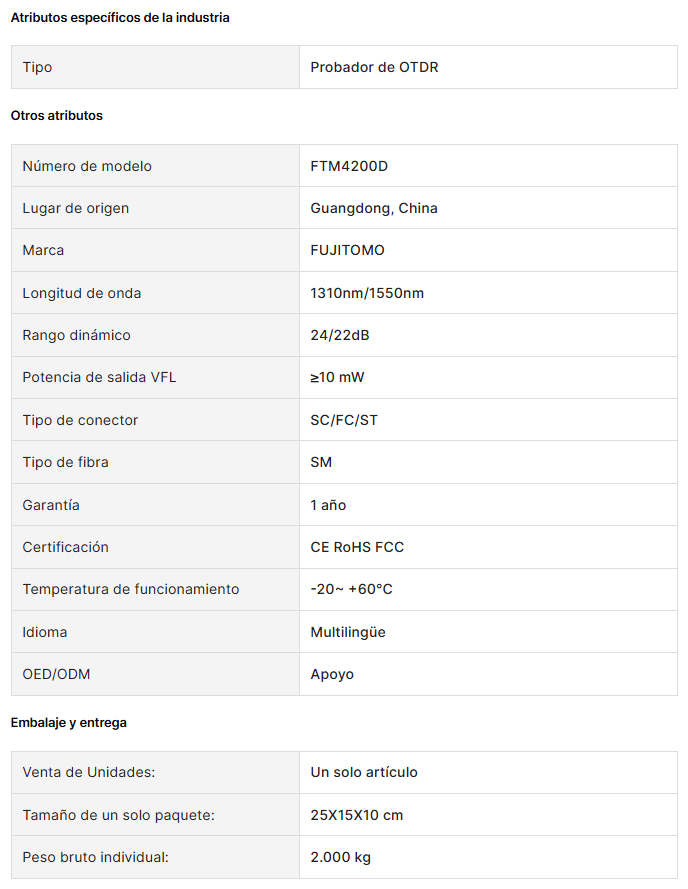Click the 'CE RoHS FCC' certification value
This screenshot has width=688, height=889.
point(357,547)
